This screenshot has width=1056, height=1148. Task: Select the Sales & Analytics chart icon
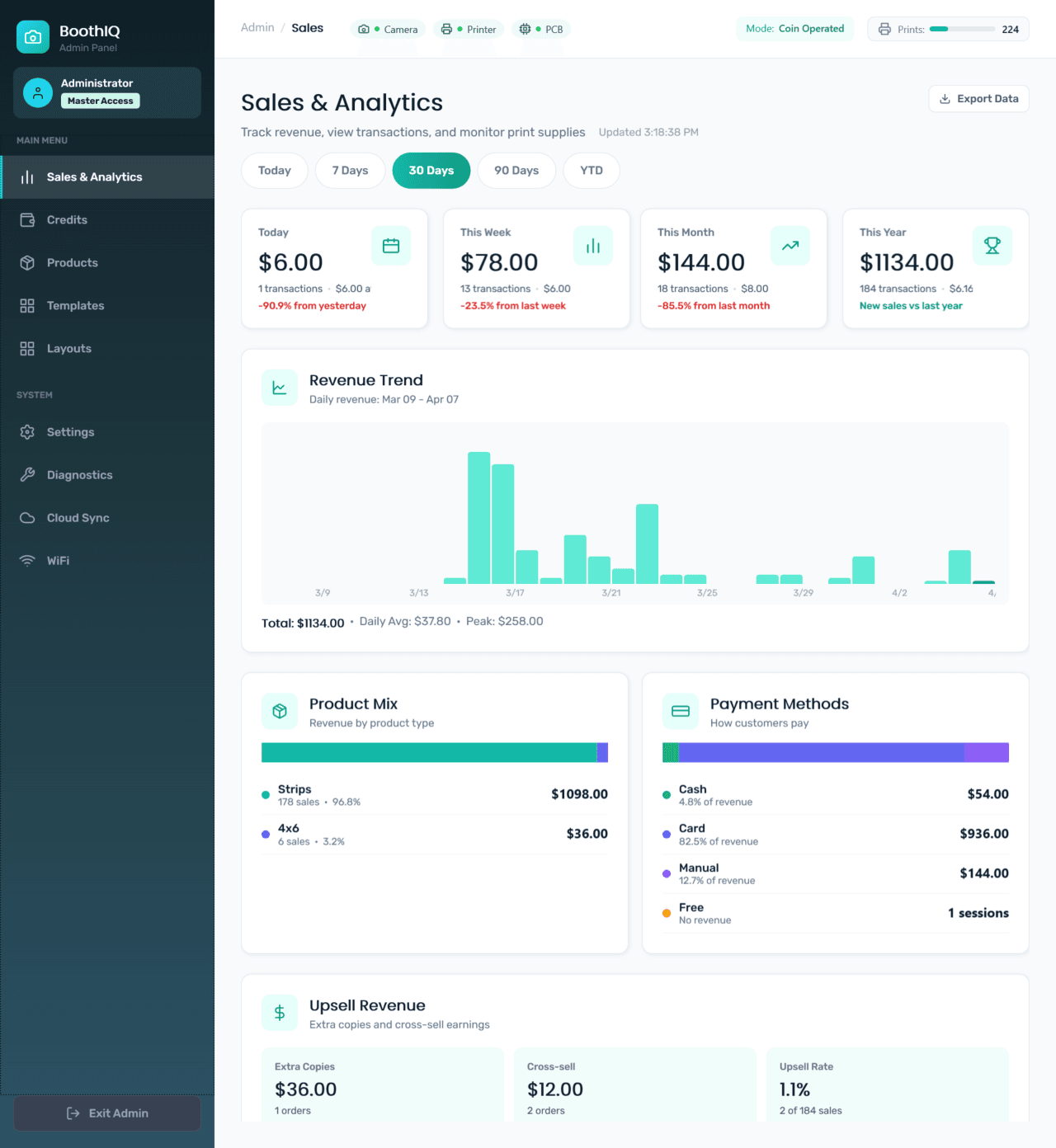point(27,176)
